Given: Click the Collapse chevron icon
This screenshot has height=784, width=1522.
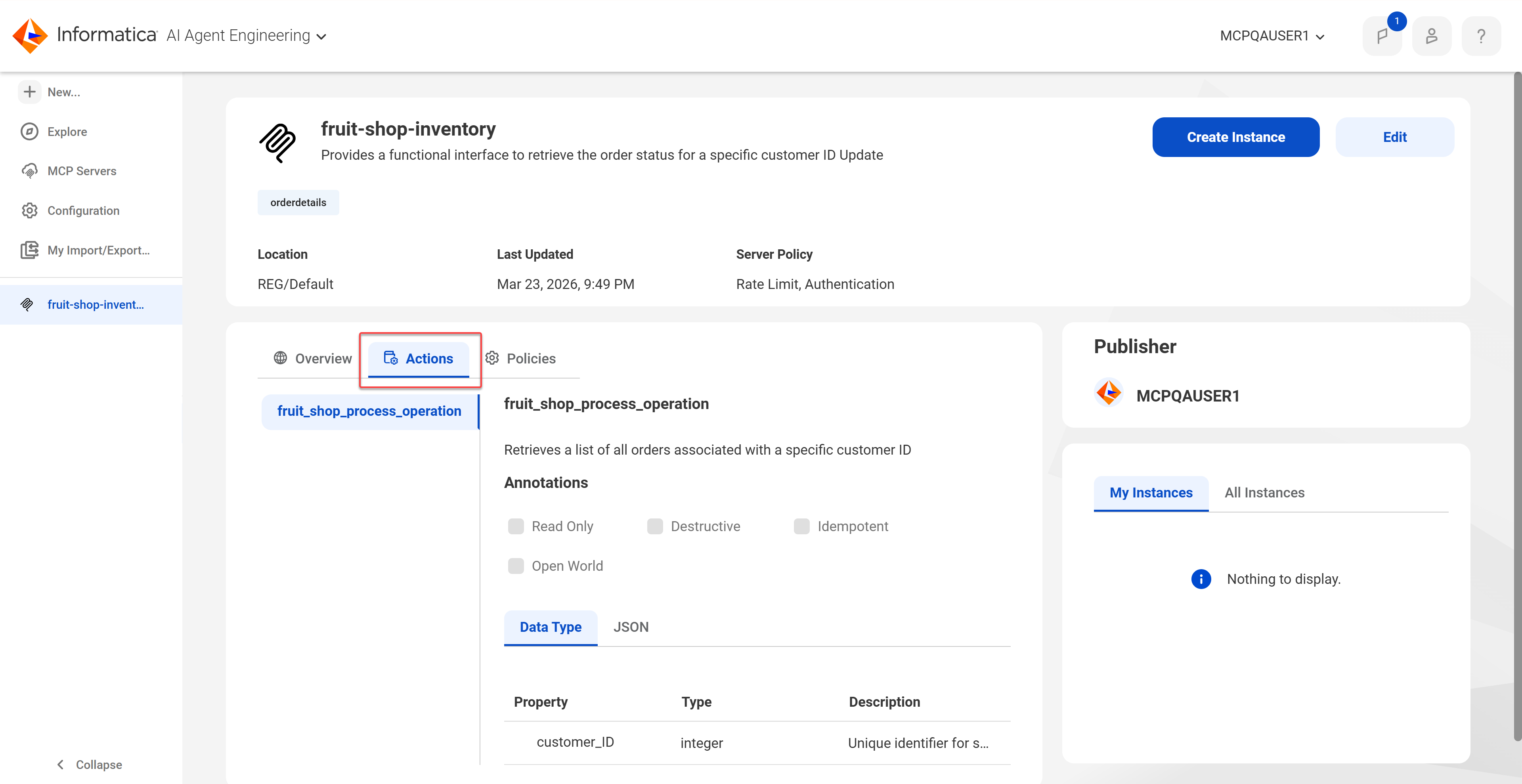Looking at the screenshot, I should click(x=60, y=765).
